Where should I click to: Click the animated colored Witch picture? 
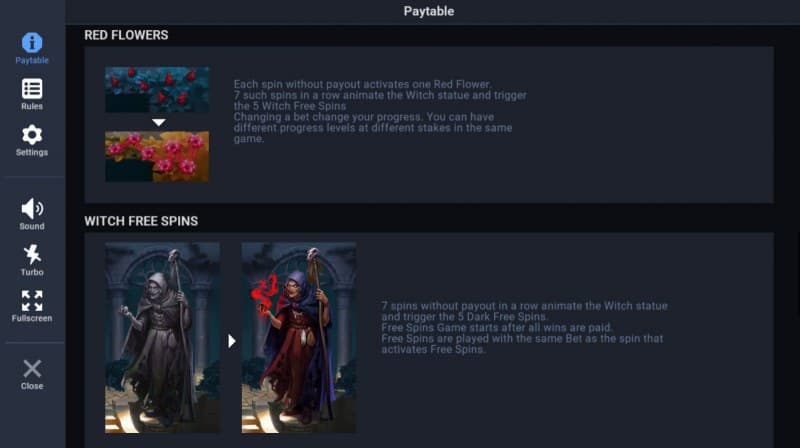coord(299,338)
